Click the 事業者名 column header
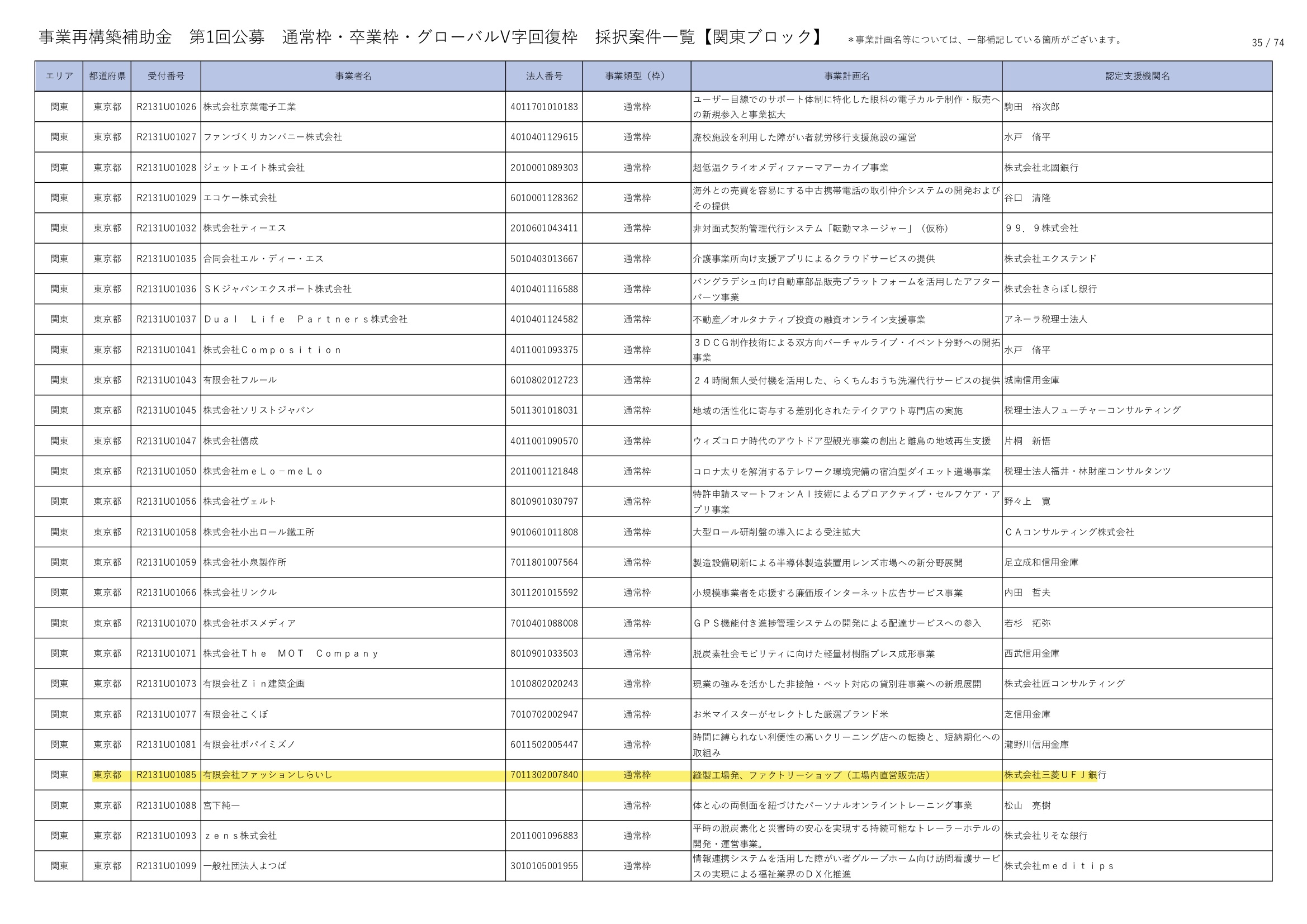1307x924 pixels. tap(353, 76)
